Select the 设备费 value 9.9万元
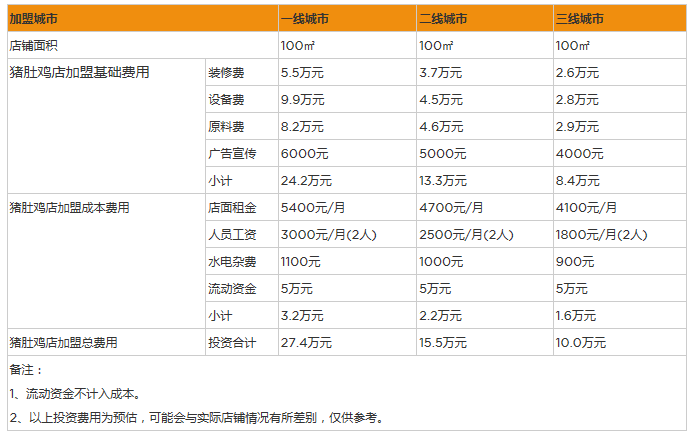 (306, 100)
